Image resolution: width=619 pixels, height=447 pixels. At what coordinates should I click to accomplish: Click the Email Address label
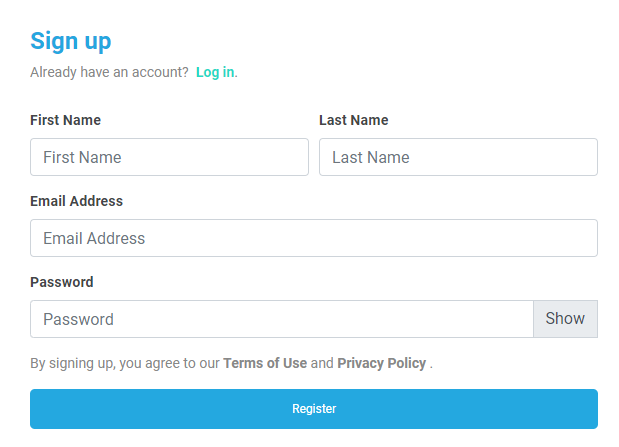(77, 201)
